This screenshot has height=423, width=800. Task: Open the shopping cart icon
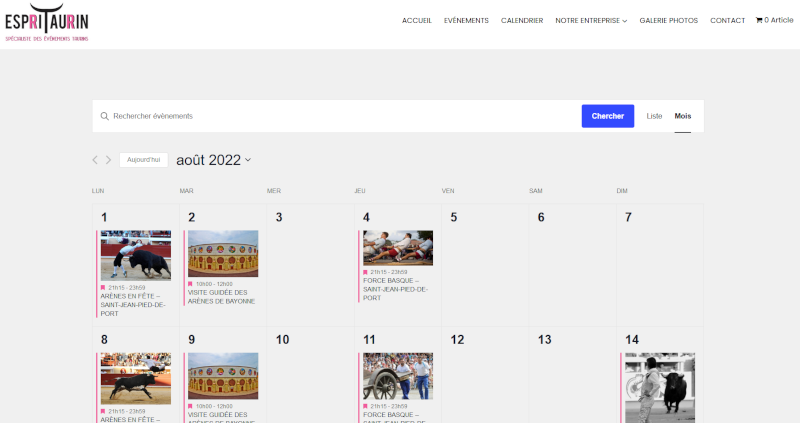tap(759, 20)
